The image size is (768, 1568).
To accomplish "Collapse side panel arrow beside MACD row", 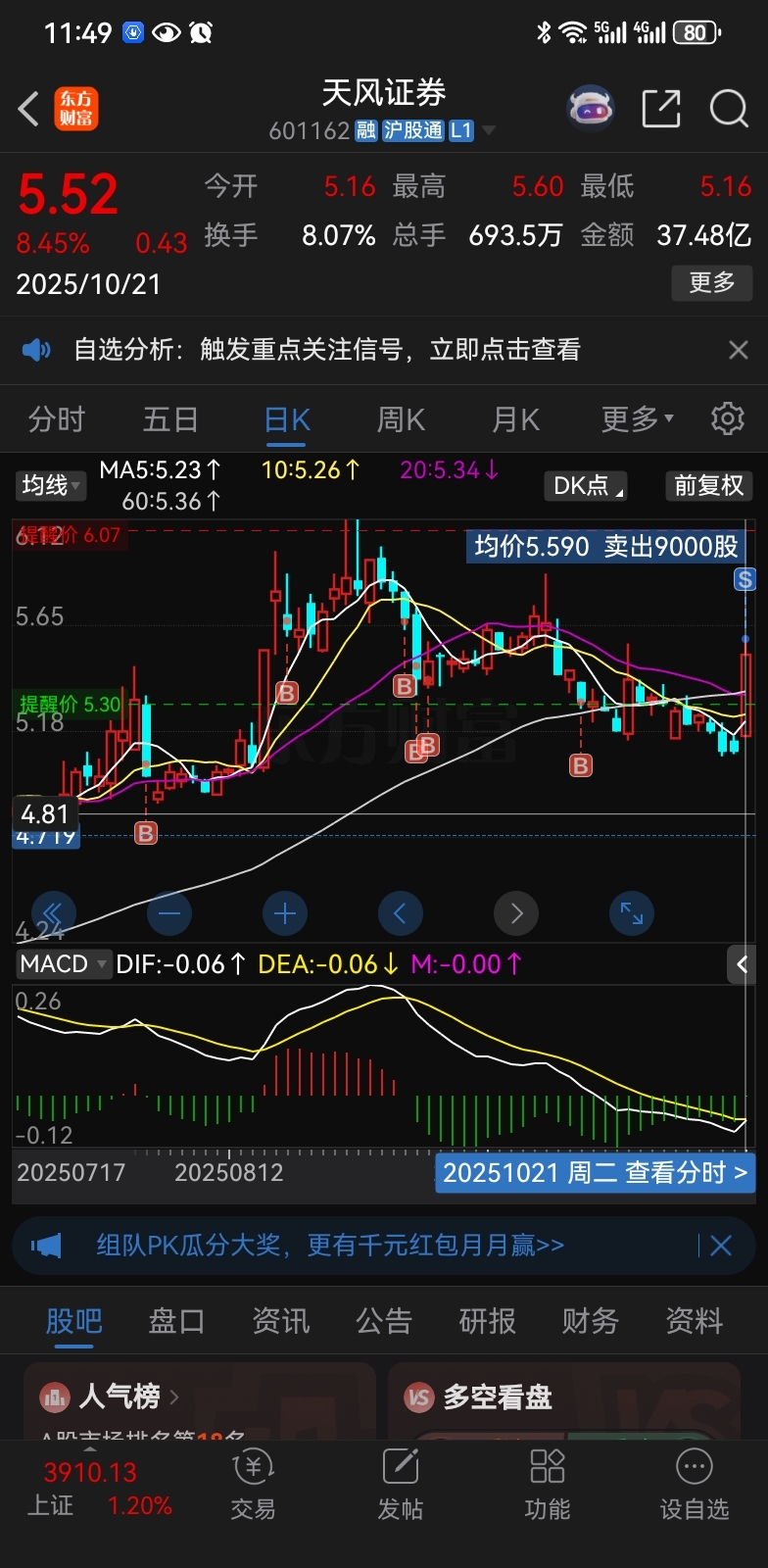I will 742,965.
